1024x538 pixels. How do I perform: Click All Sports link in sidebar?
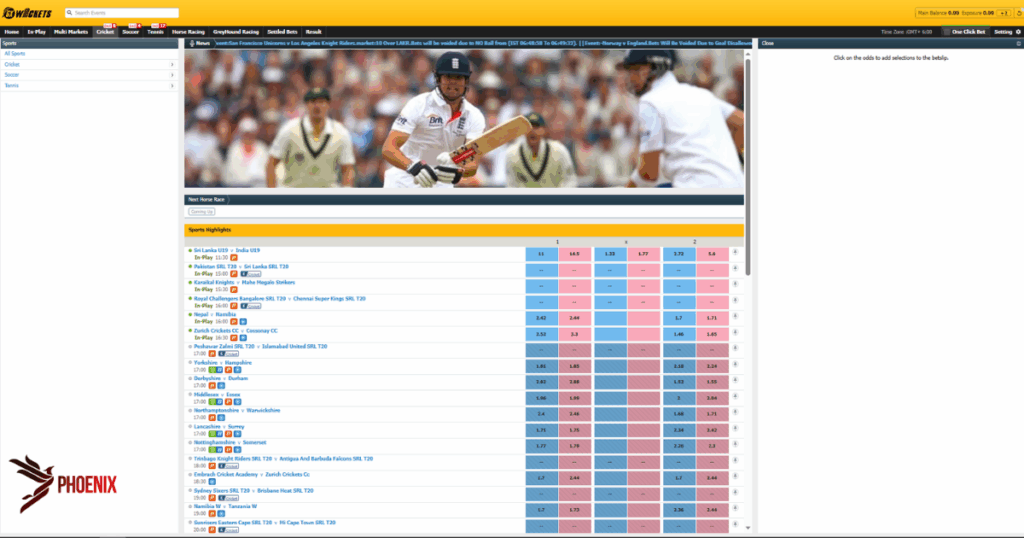click(14, 54)
